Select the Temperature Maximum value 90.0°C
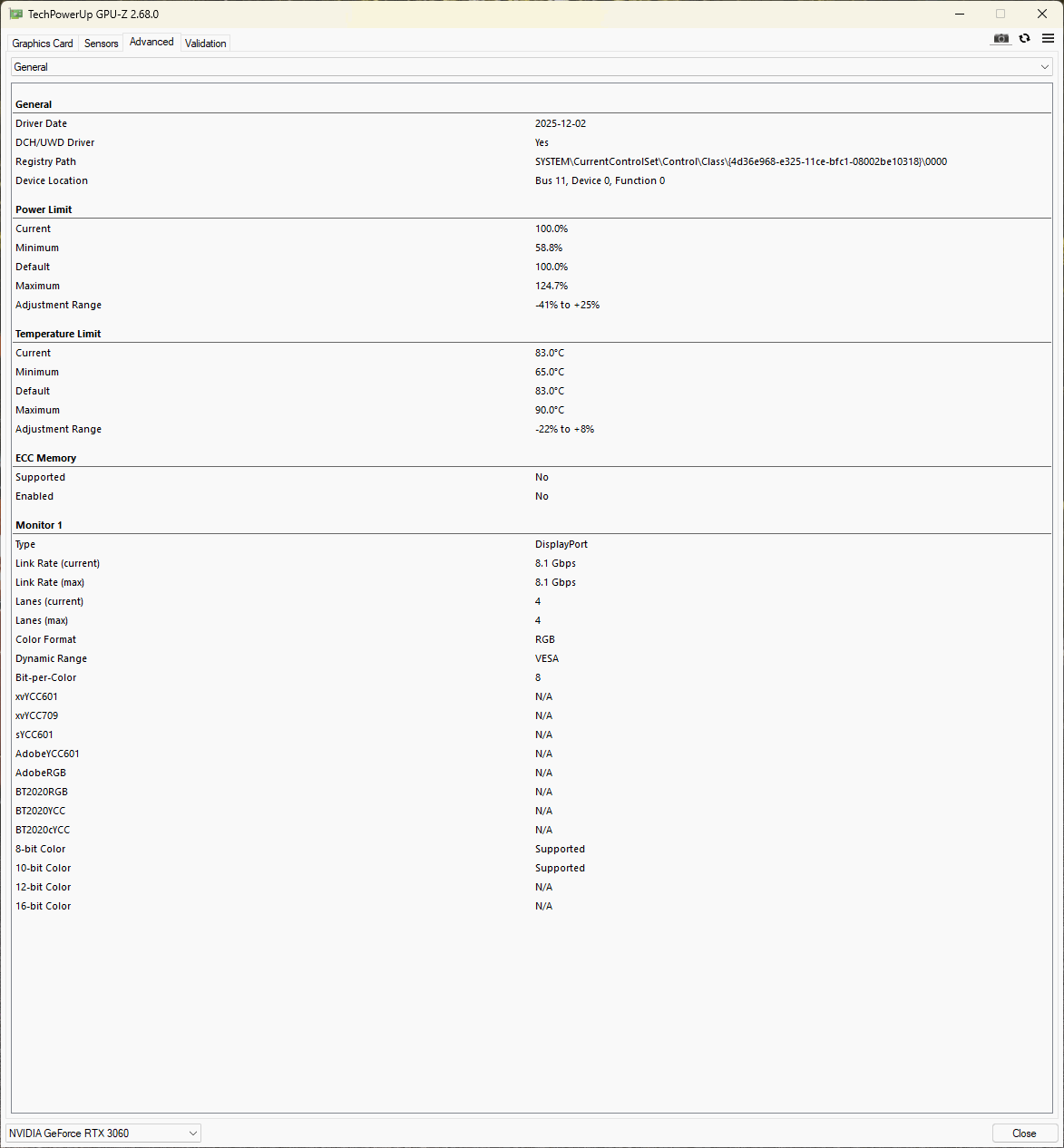The width and height of the screenshot is (1064, 1148). [550, 410]
